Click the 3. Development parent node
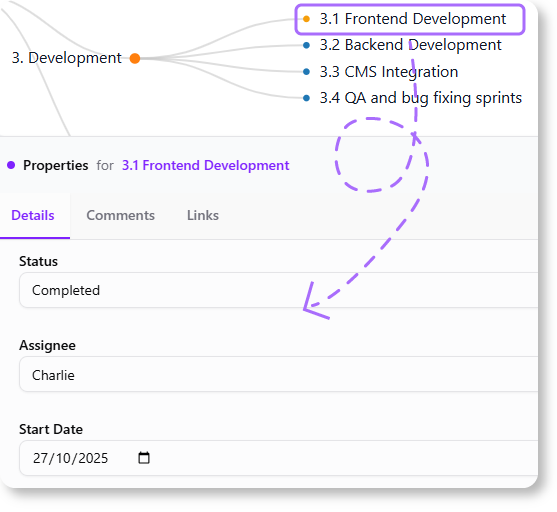The width and height of the screenshot is (557, 512). click(x=66, y=58)
